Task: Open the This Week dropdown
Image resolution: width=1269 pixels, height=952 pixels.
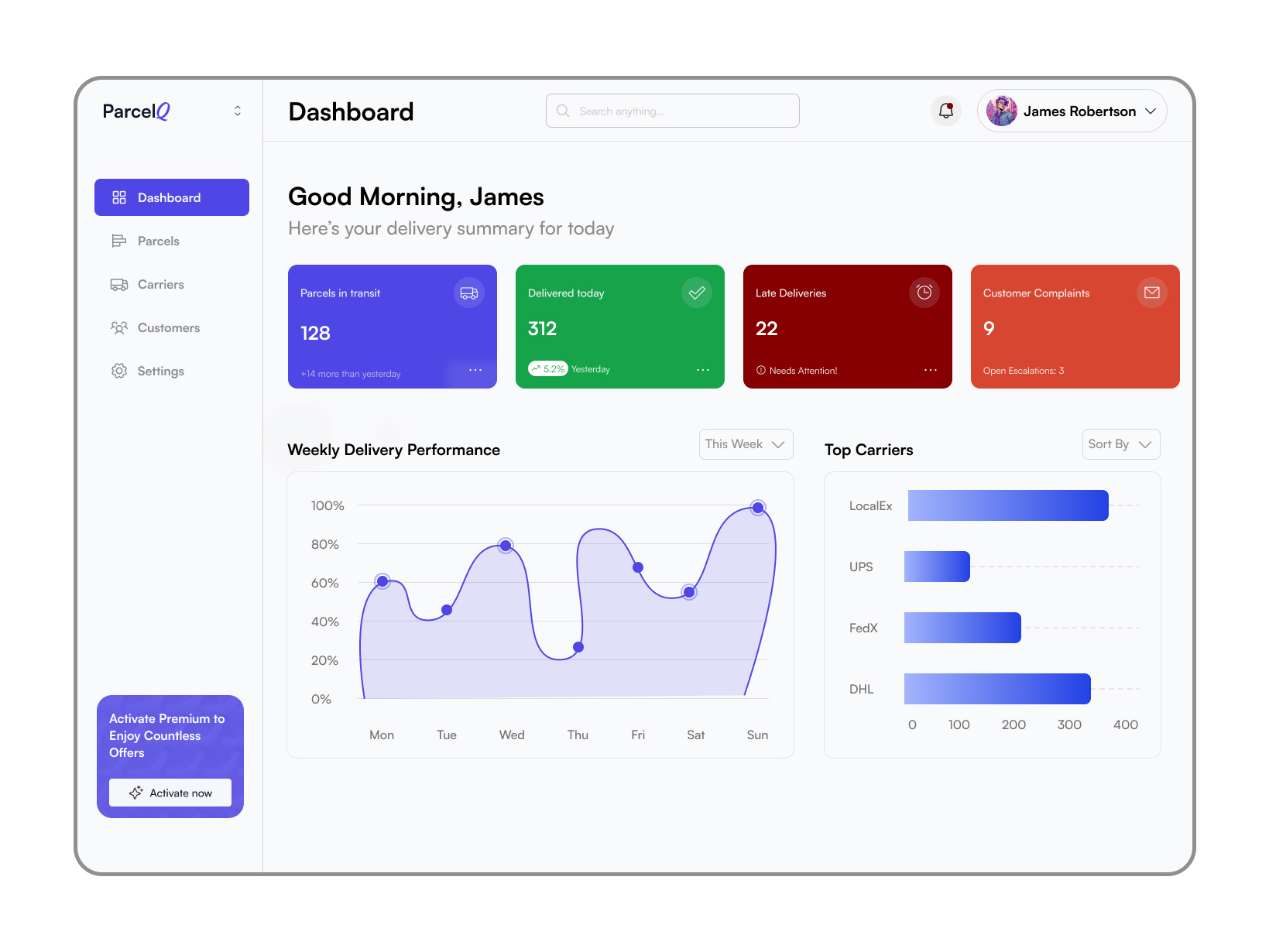Action: tap(745, 443)
